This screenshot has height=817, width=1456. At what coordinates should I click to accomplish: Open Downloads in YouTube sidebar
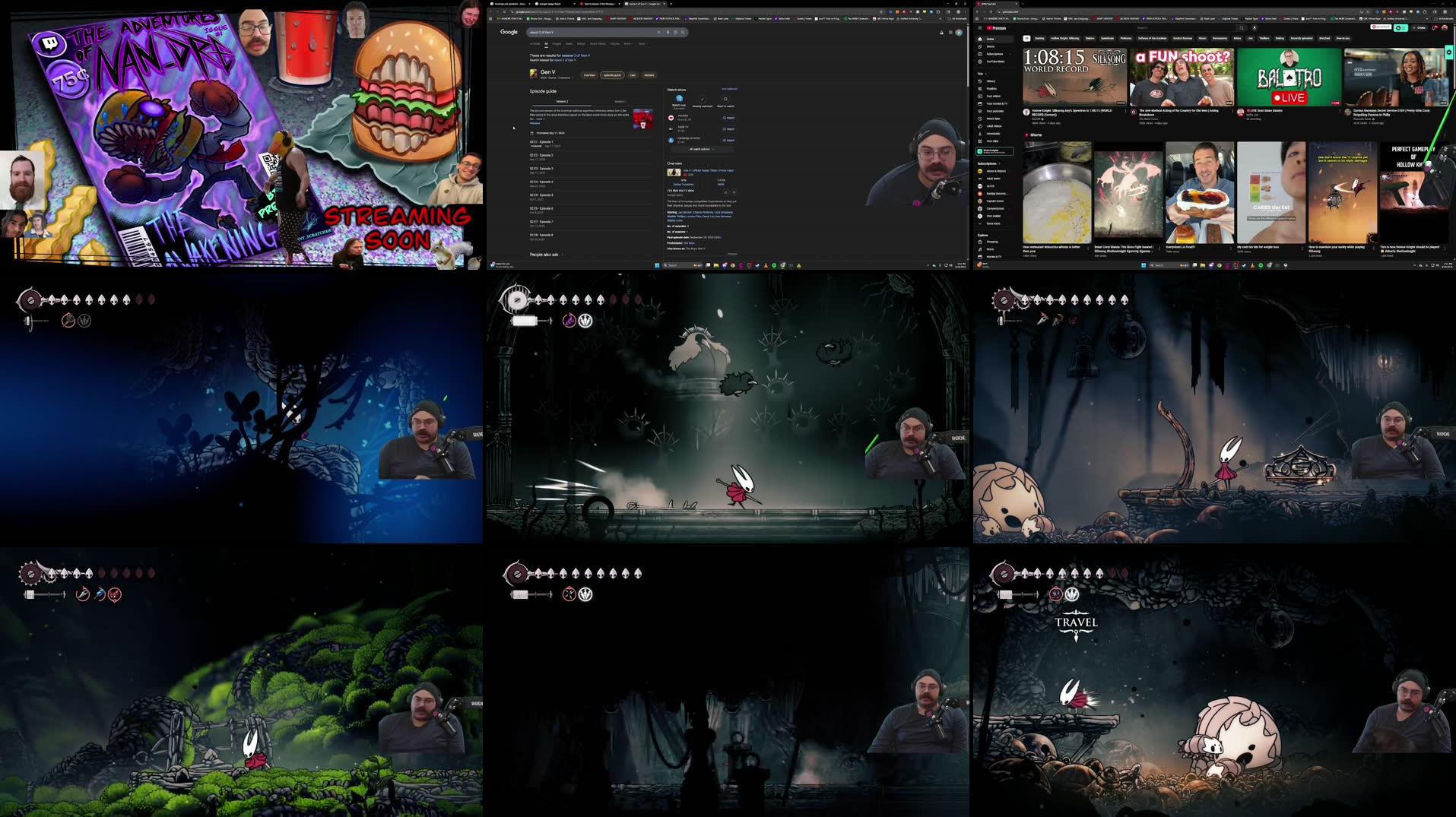[994, 134]
